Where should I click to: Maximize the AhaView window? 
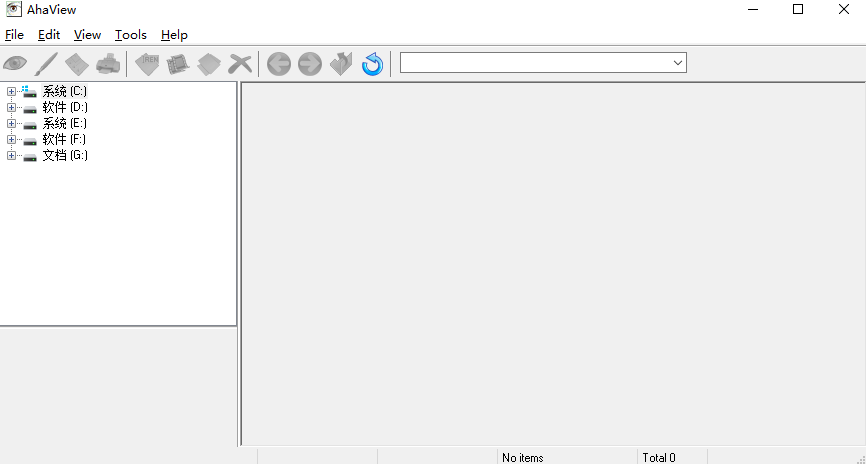pyautogui.click(x=798, y=9)
